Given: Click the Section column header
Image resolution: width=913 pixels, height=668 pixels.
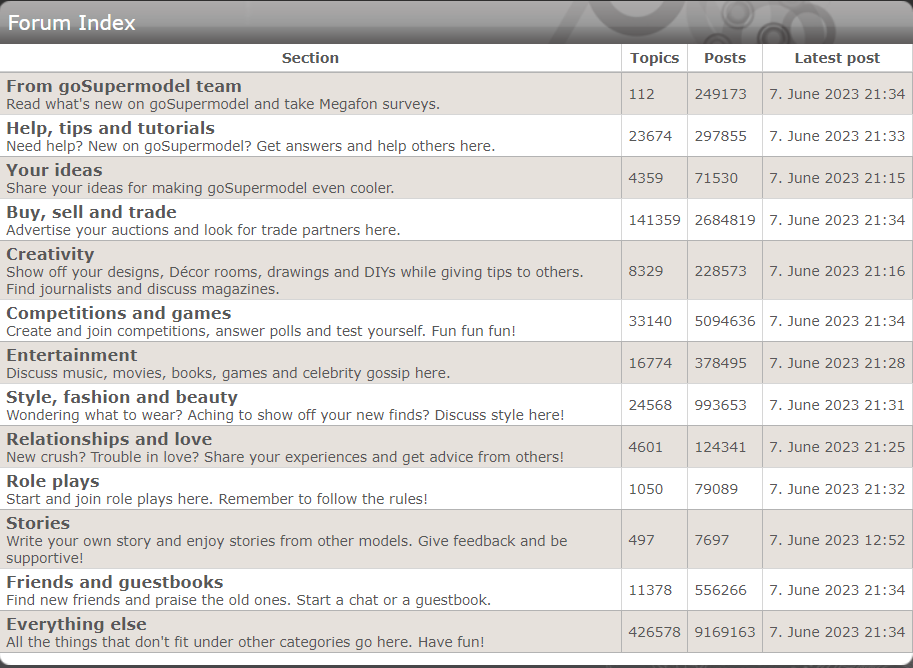Looking at the screenshot, I should point(310,57).
